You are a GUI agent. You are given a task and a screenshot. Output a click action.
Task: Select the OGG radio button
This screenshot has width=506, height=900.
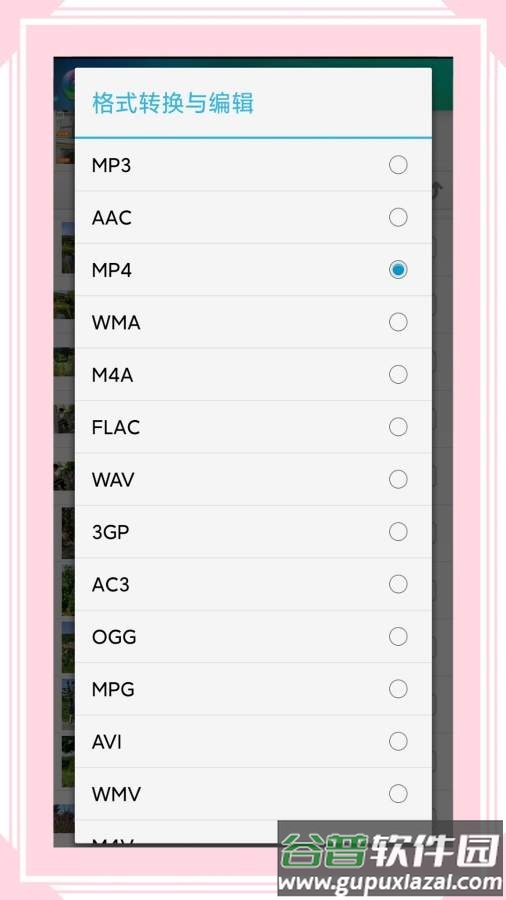[398, 637]
